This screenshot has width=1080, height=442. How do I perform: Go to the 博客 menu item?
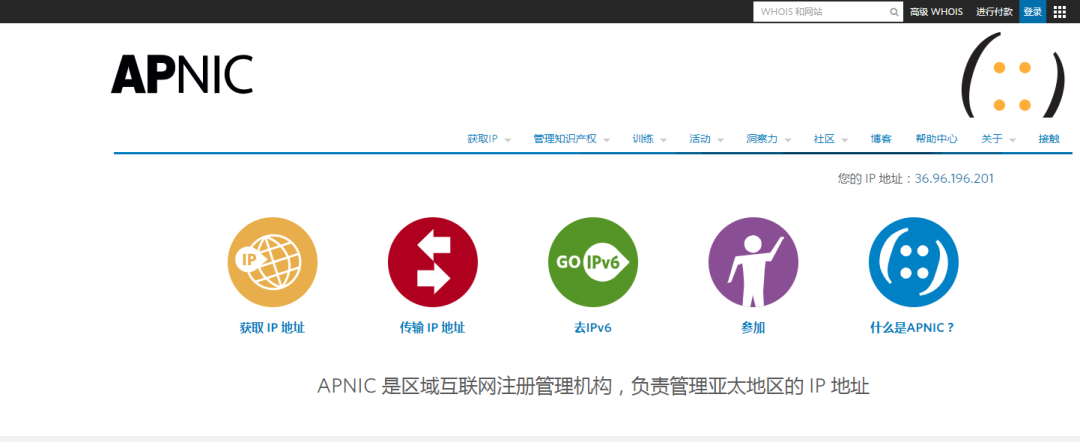881,138
